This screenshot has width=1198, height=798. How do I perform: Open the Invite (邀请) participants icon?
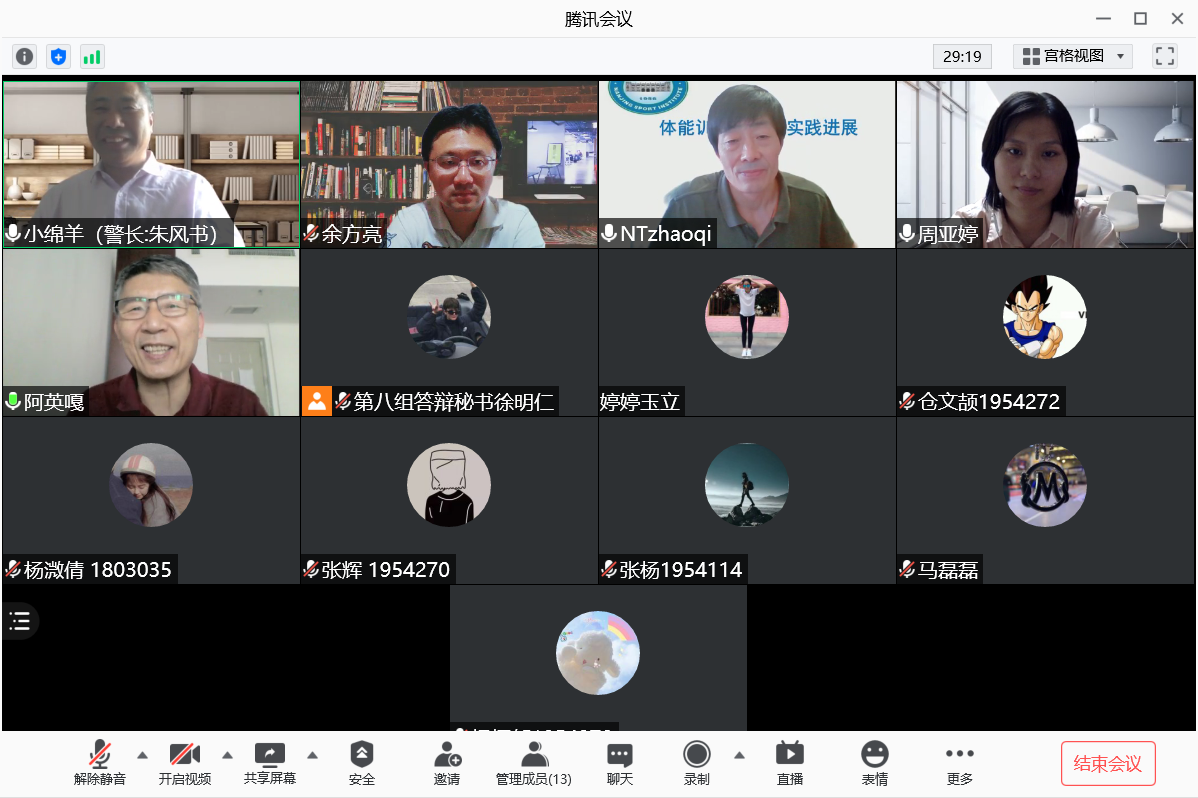(x=447, y=763)
